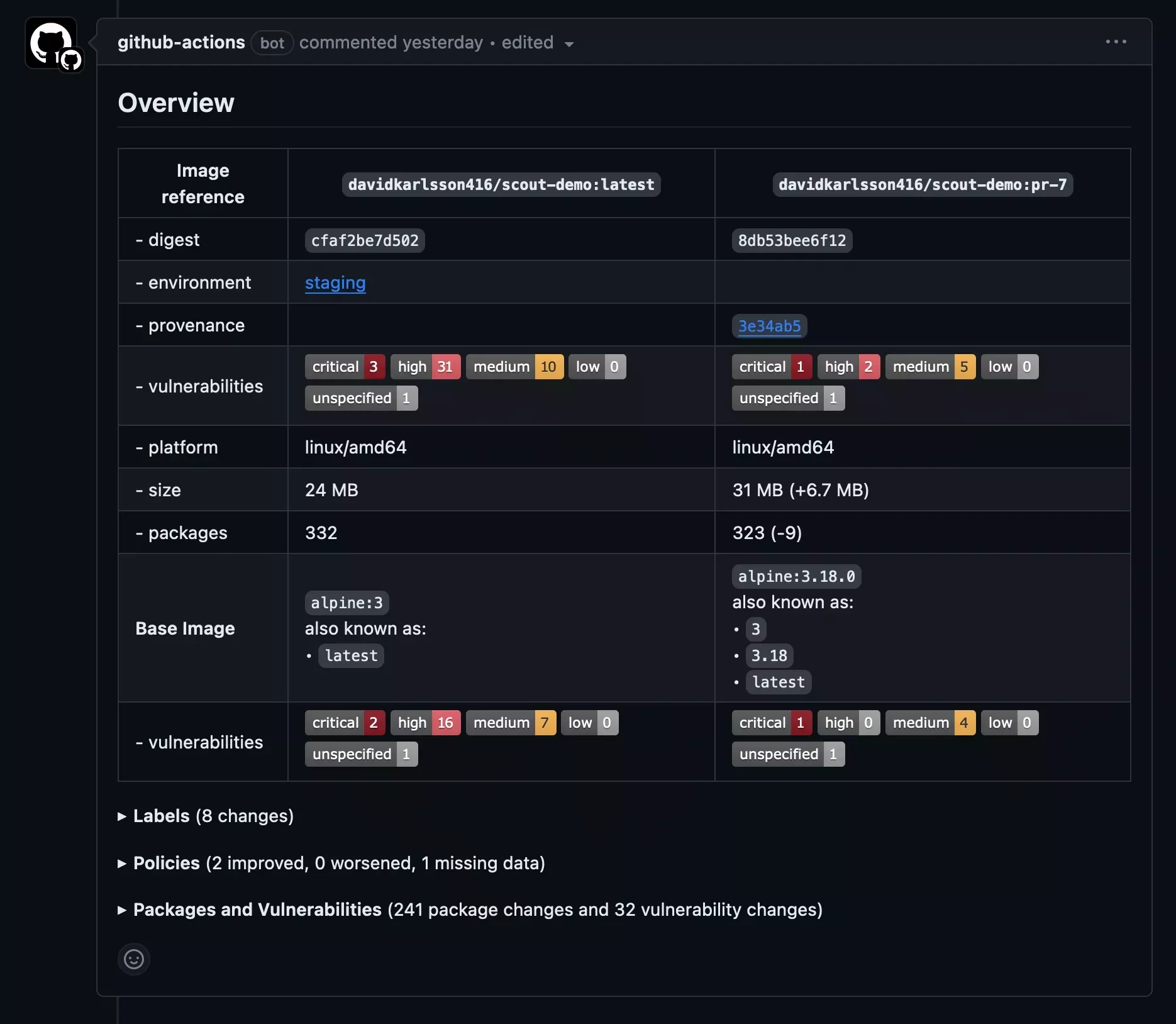1176x1024 pixels.
Task: Click the commented yesterday timestamp
Action: [x=390, y=42]
